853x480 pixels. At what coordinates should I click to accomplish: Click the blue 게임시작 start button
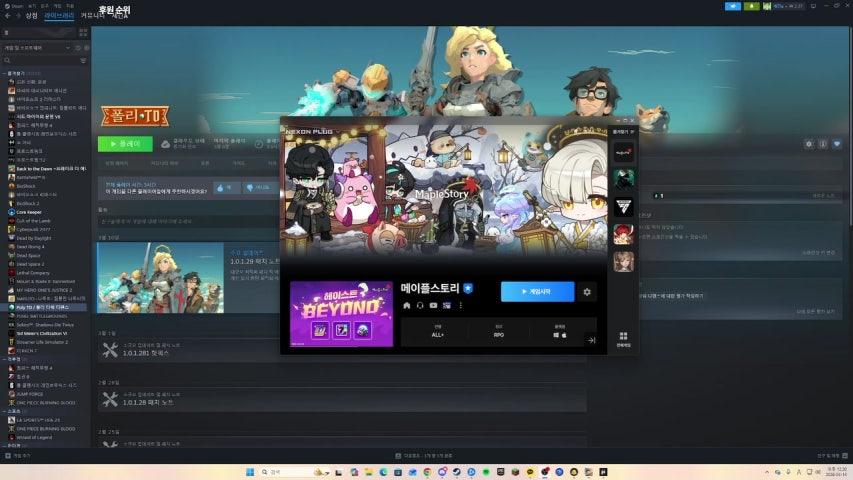coord(537,292)
